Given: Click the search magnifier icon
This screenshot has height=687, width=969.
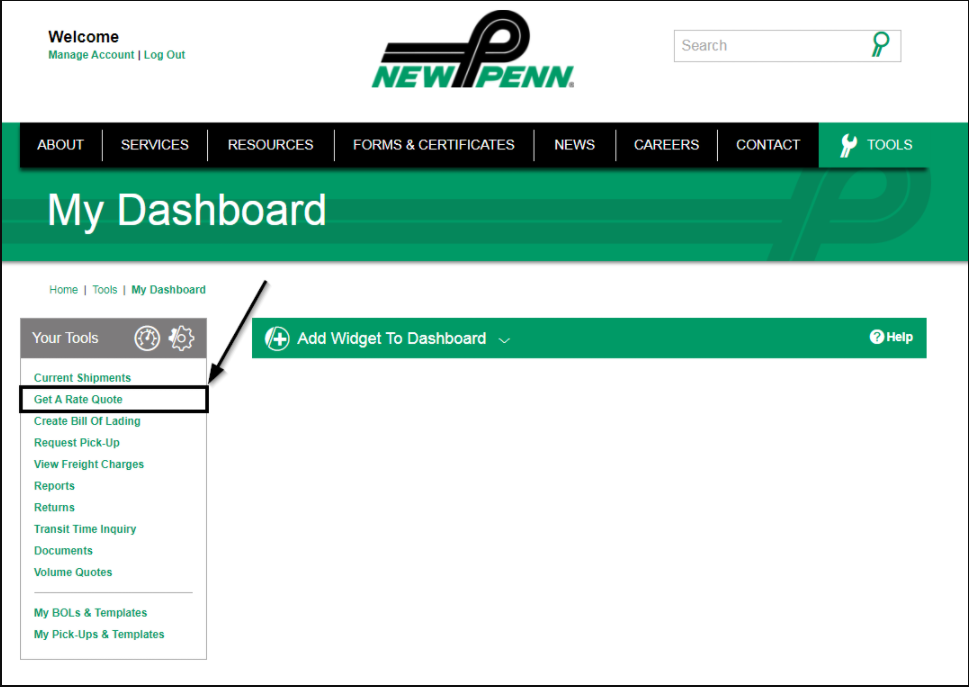Looking at the screenshot, I should coord(880,45).
